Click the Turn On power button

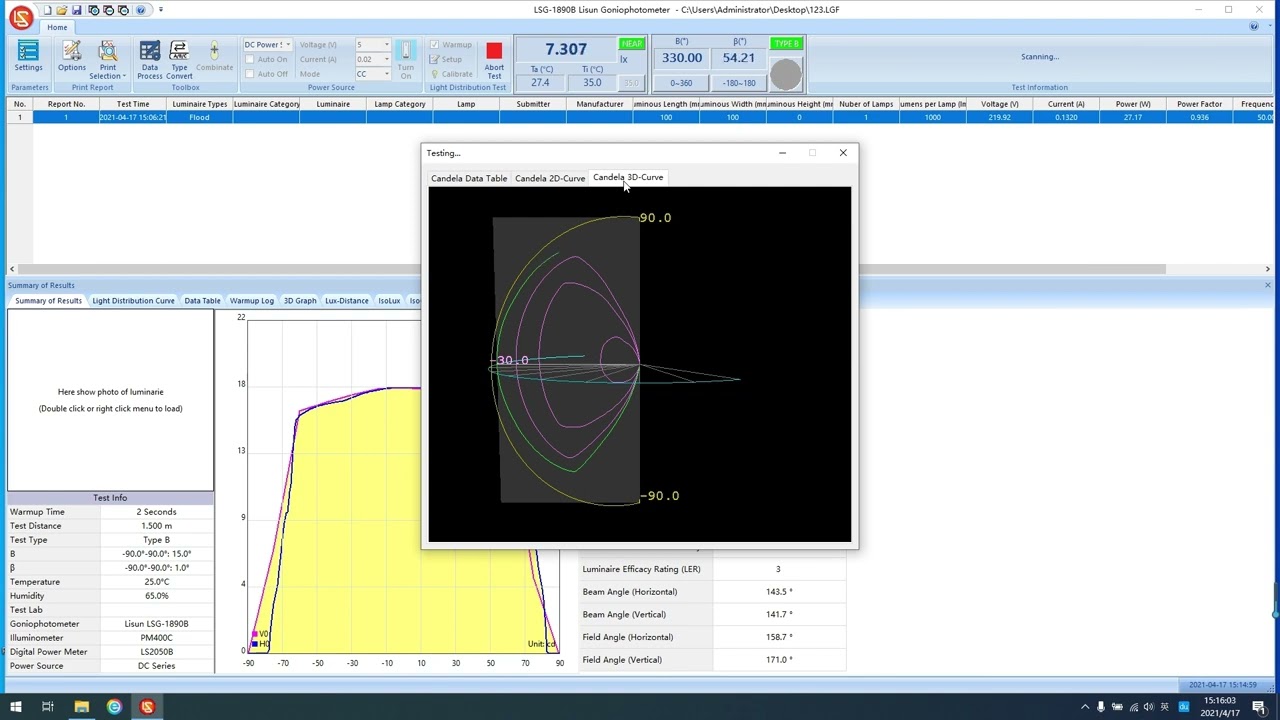point(405,60)
